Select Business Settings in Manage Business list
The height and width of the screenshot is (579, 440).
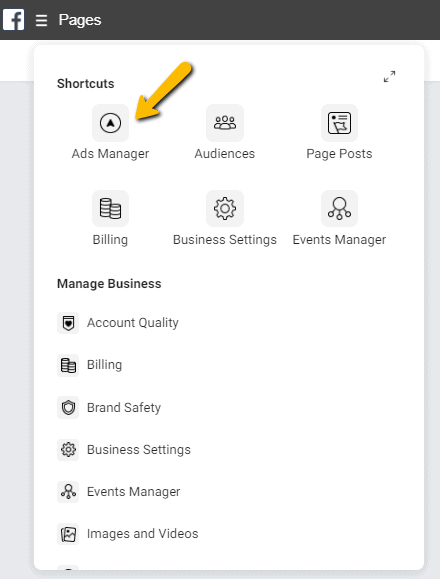coord(139,450)
